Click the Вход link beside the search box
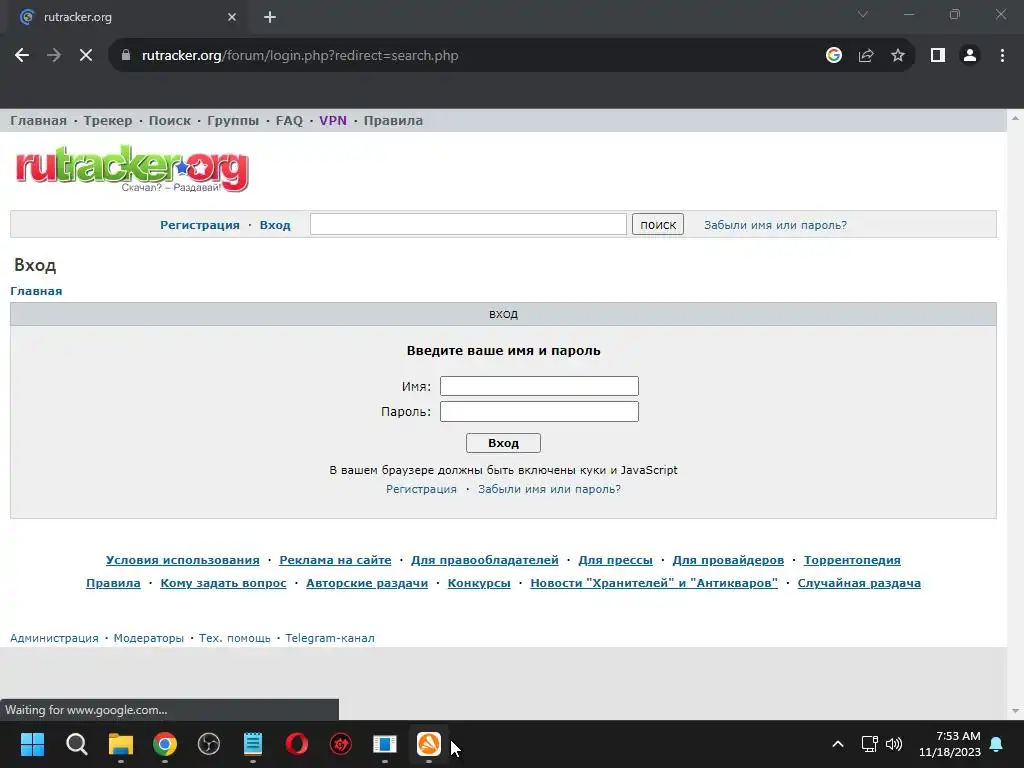 (x=275, y=225)
